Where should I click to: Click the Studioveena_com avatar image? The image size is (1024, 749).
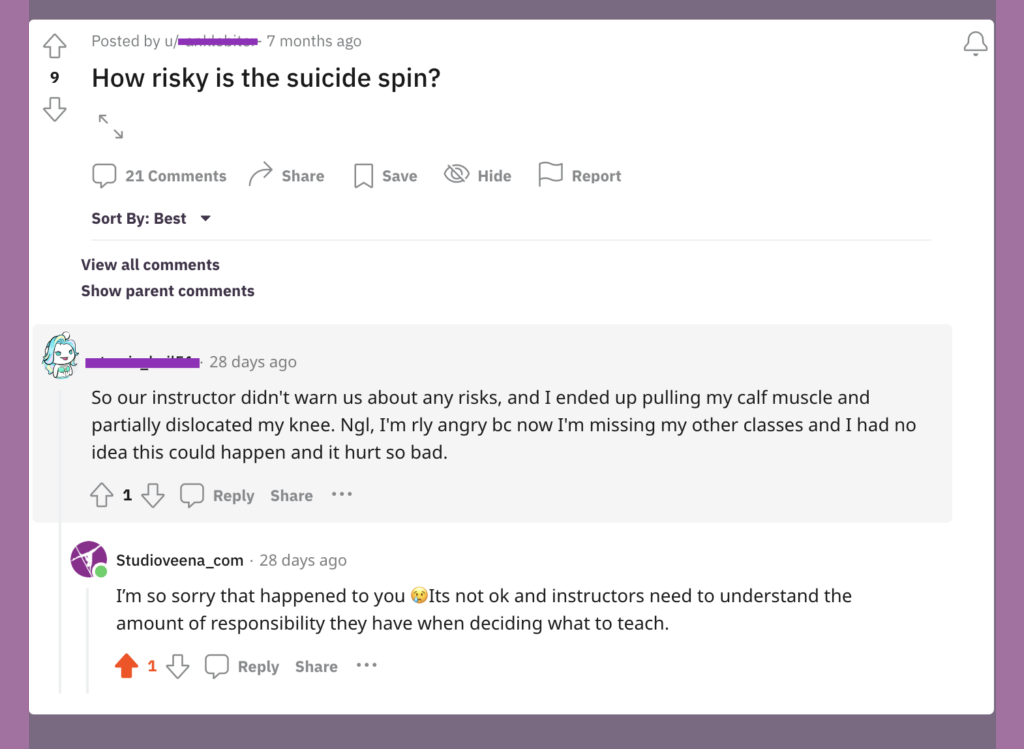[89, 559]
